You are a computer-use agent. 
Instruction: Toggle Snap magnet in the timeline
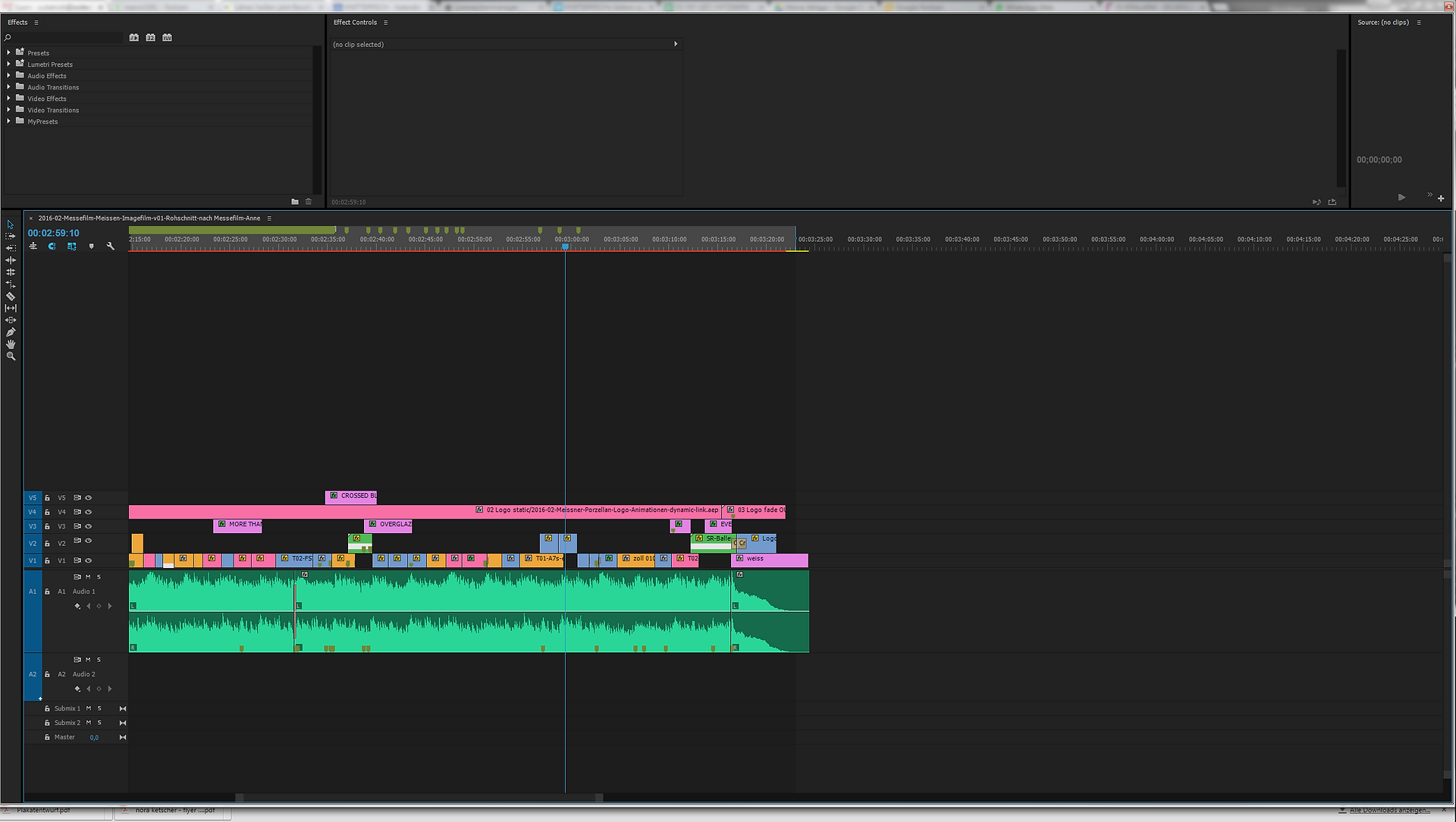coord(52,246)
